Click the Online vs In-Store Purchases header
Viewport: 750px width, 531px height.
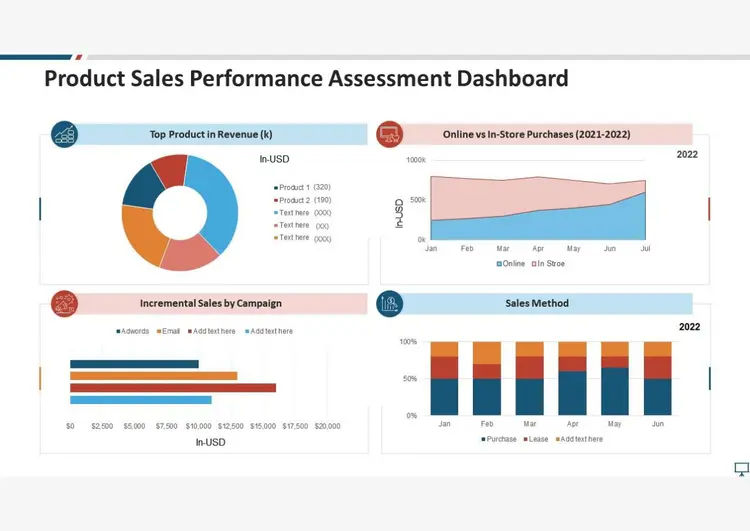point(537,134)
